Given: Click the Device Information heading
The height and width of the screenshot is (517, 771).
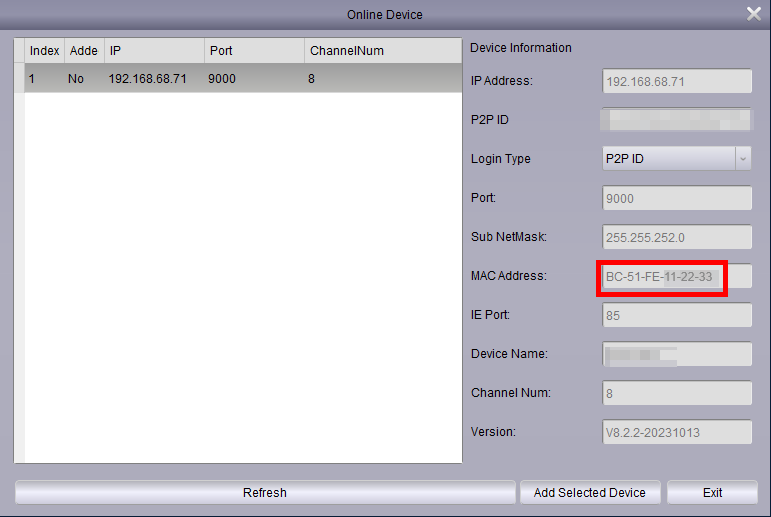Looking at the screenshot, I should click(x=521, y=48).
